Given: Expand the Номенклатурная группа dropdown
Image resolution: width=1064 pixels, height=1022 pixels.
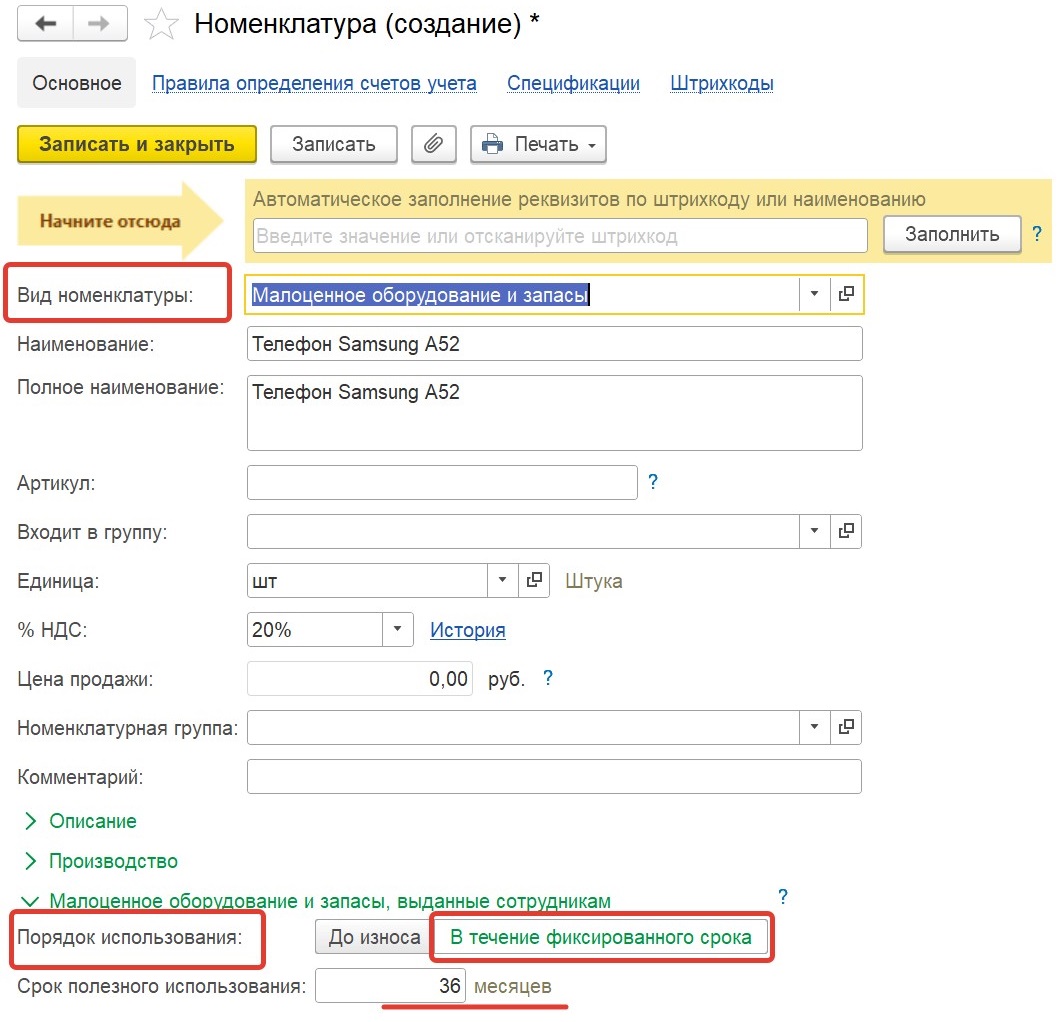Looking at the screenshot, I should coord(814,727).
